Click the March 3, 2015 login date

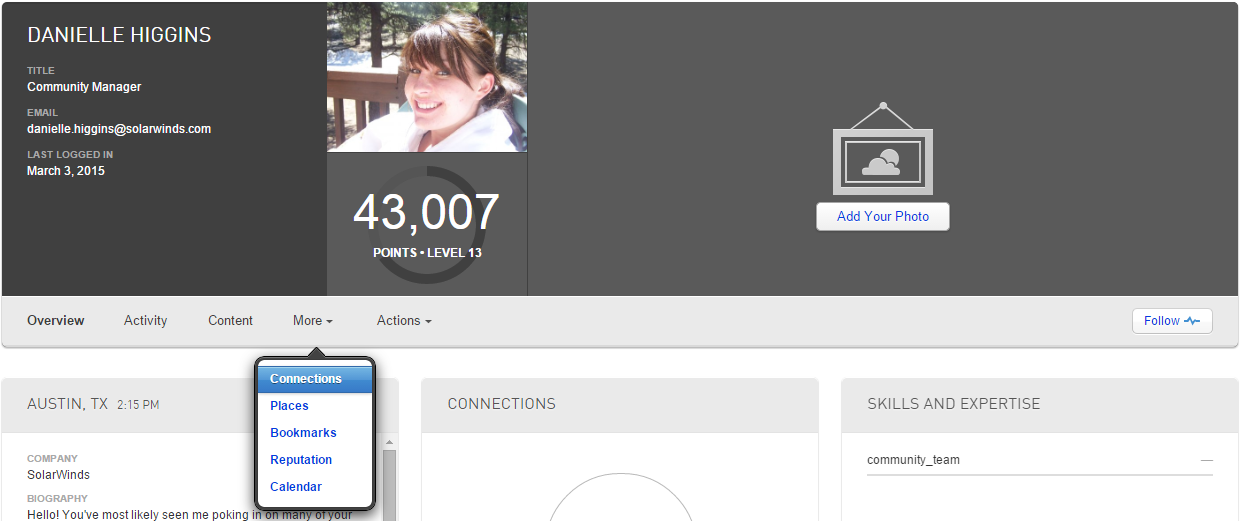(66, 171)
